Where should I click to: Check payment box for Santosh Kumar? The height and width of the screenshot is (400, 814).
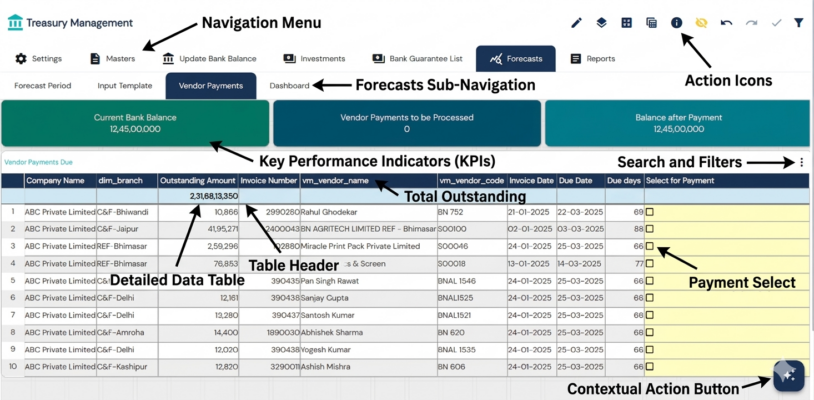coord(649,315)
